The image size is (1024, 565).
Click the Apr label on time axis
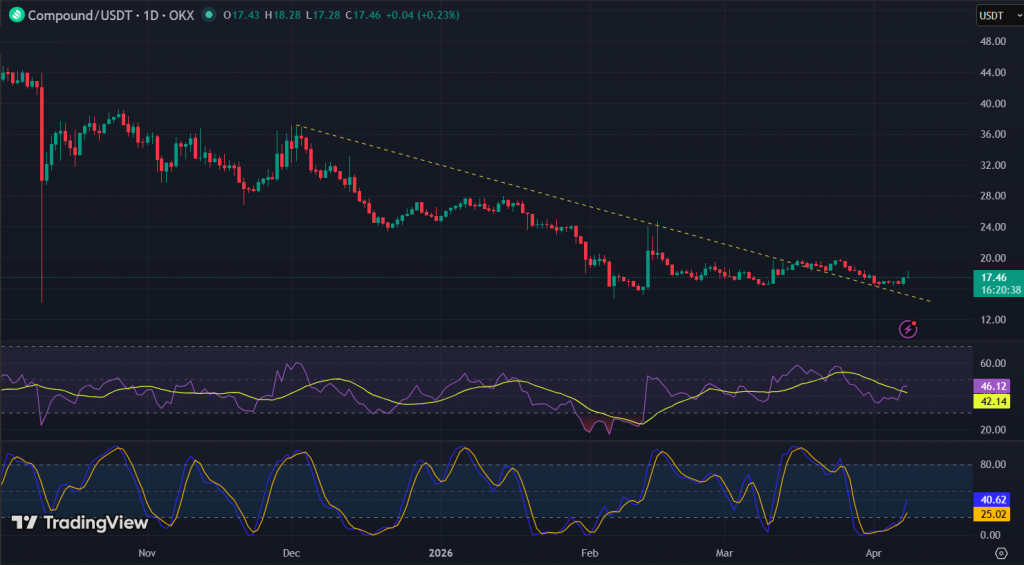873,552
